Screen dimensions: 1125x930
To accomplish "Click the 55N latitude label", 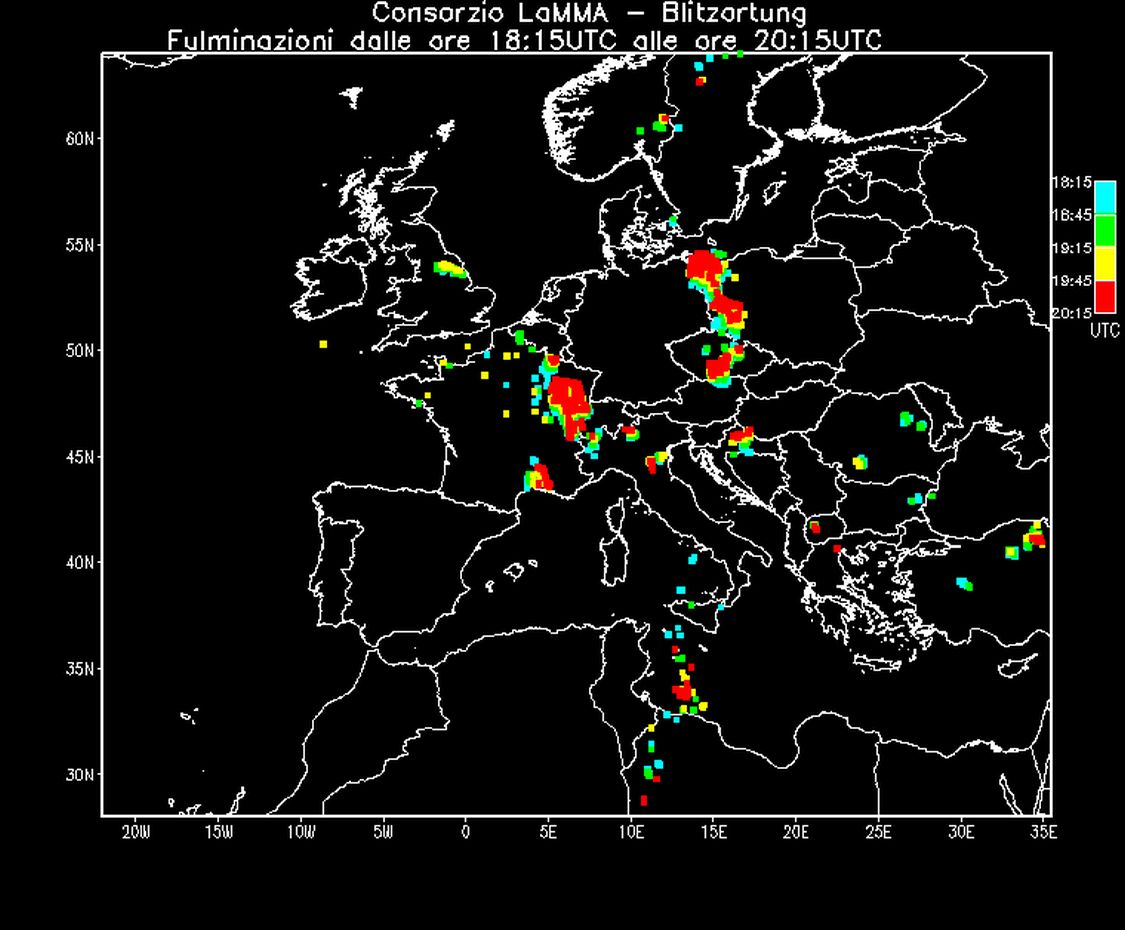I will point(80,245).
